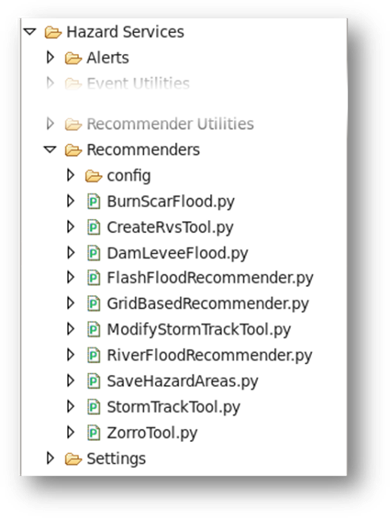This screenshot has width=390, height=518.
Task: Select RiverFloodRecommender.py in the tree
Action: pos(209,355)
